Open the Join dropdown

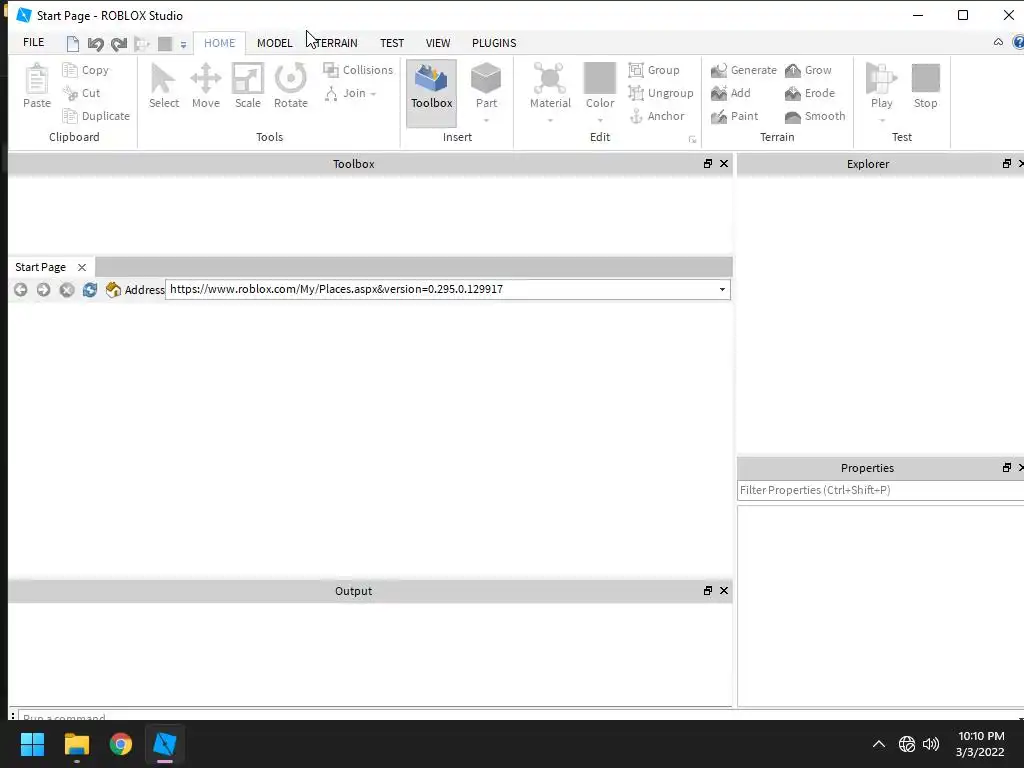point(351,93)
